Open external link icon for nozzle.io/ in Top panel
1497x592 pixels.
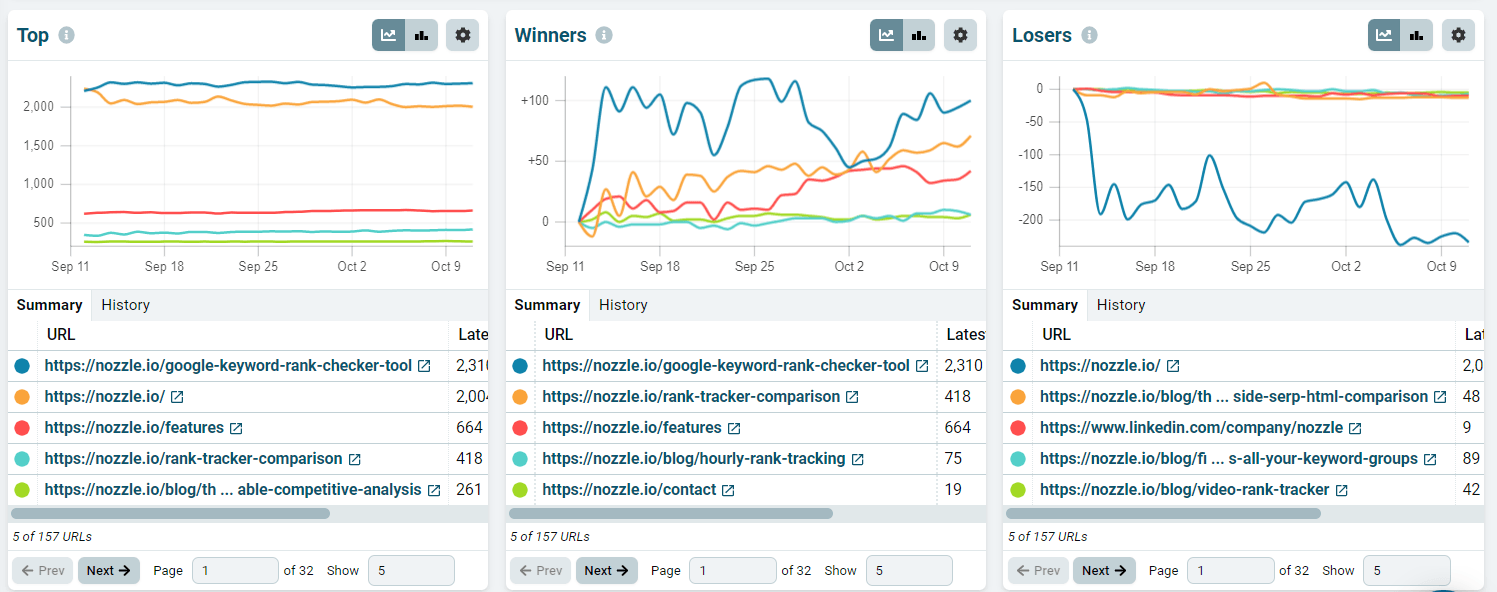tap(177, 397)
